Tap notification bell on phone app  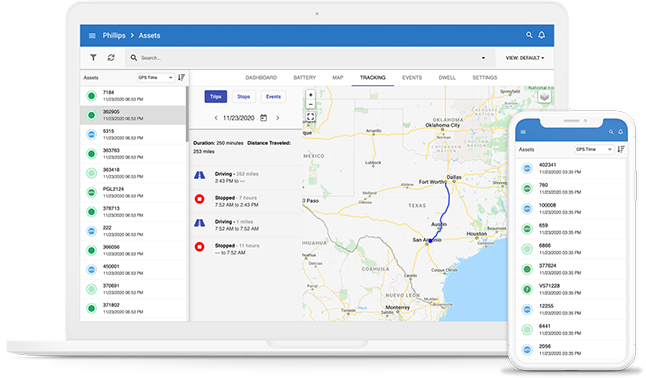620,132
